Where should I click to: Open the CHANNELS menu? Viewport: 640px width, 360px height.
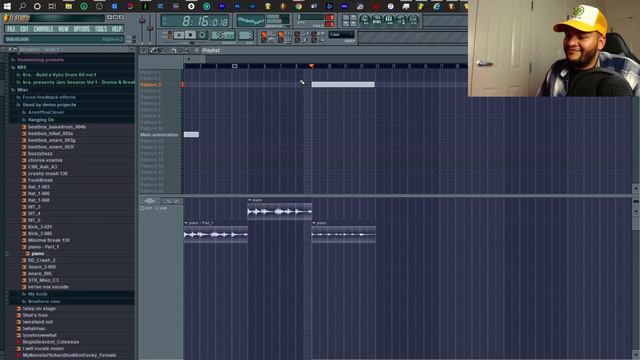(43, 29)
